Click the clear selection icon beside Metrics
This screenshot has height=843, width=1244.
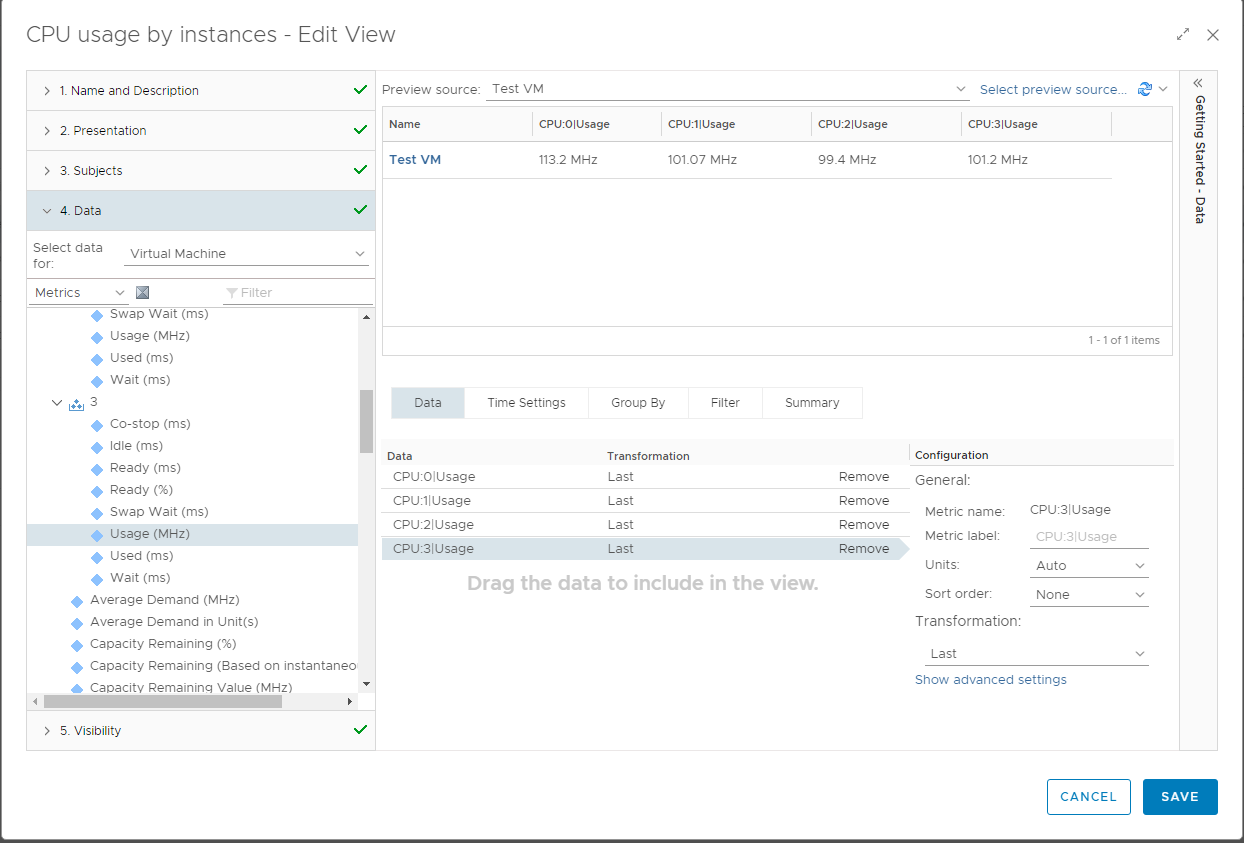coord(142,292)
